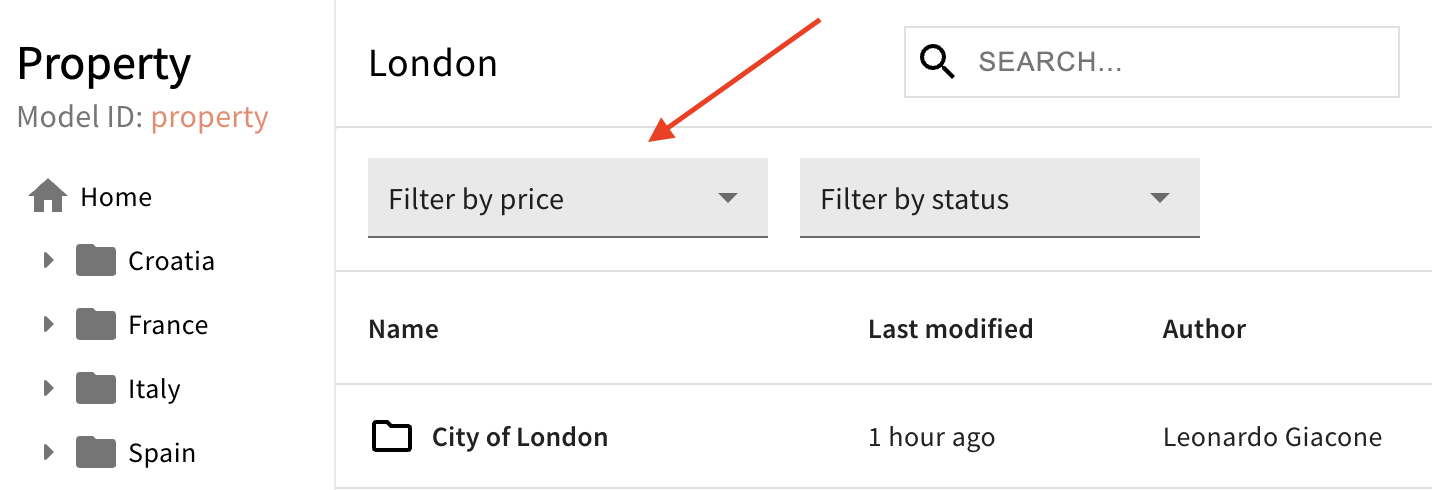The width and height of the screenshot is (1432, 490).
Task: Open the Filter by status dropdown
Action: point(999,198)
